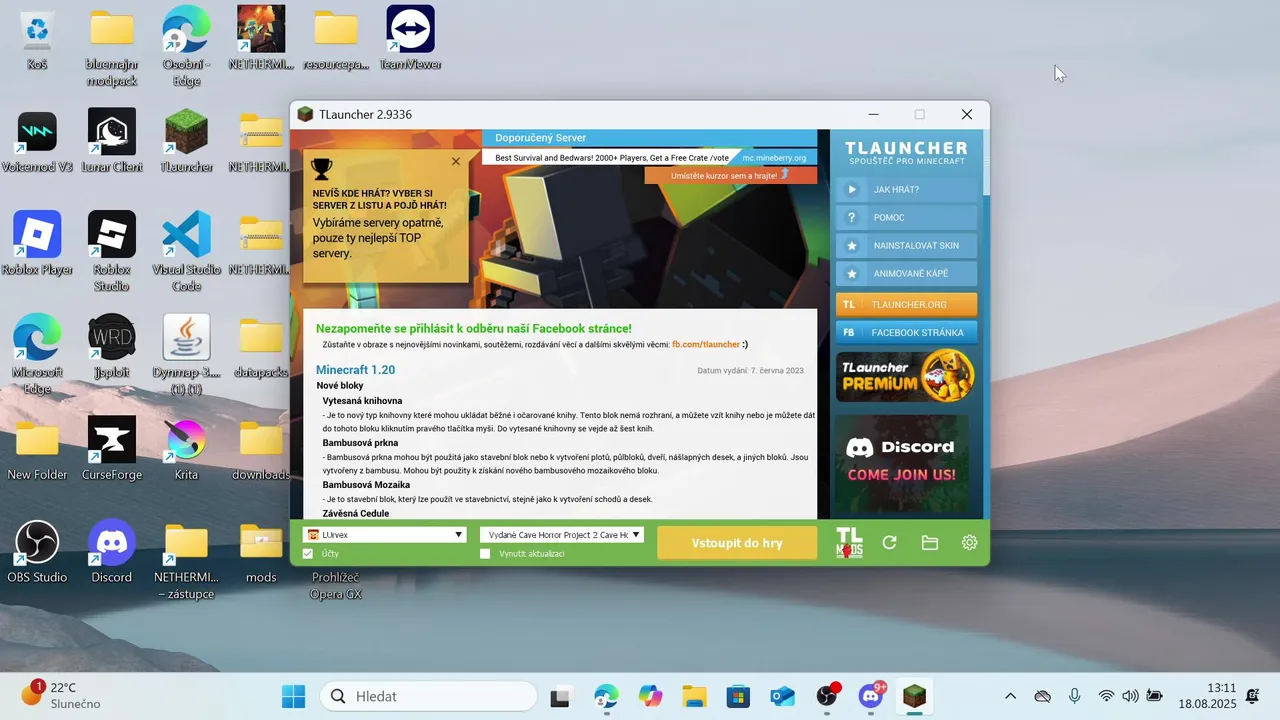Select the datapacks folder icon
The height and width of the screenshot is (720, 1280).
(261, 346)
